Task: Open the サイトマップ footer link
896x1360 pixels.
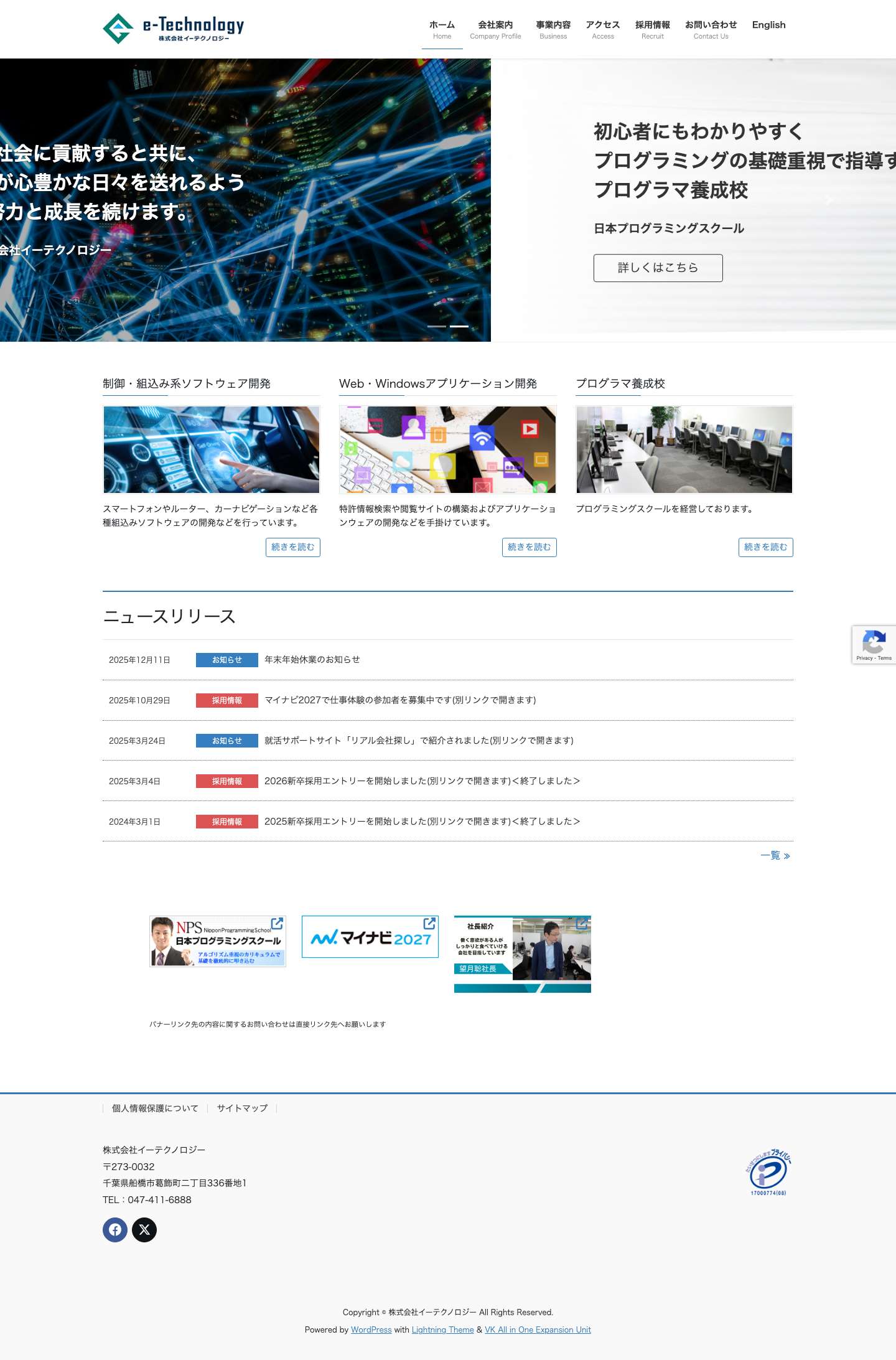Action: click(242, 1108)
